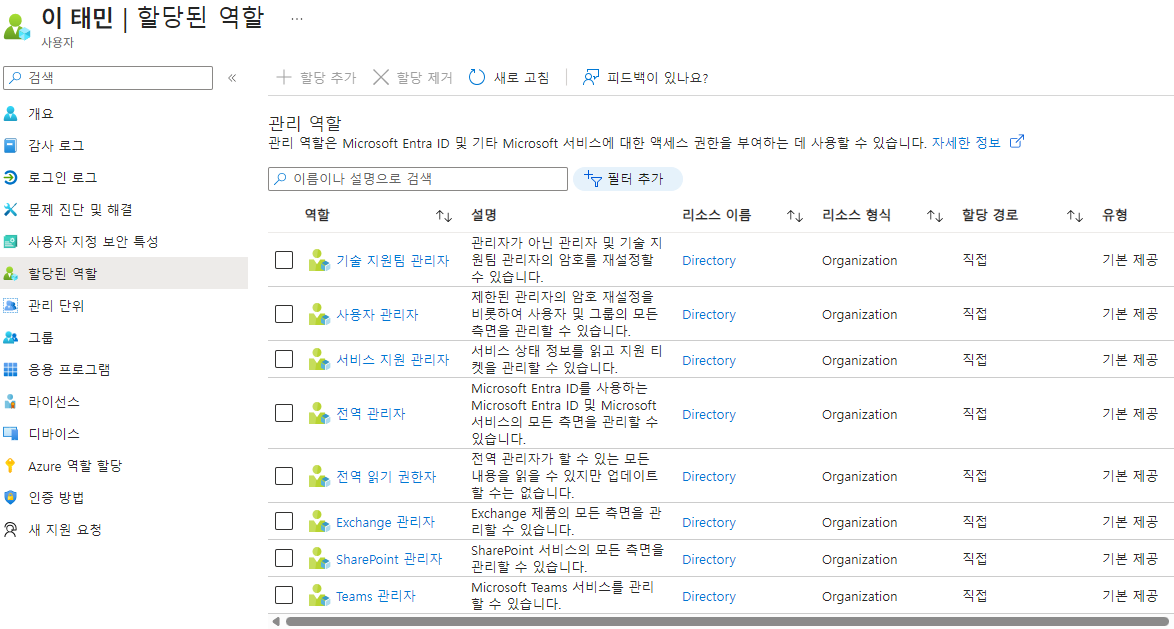This screenshot has height=629, width=1174.
Task: Check the Exchange 관리자 row checkbox
Action: pos(284,521)
